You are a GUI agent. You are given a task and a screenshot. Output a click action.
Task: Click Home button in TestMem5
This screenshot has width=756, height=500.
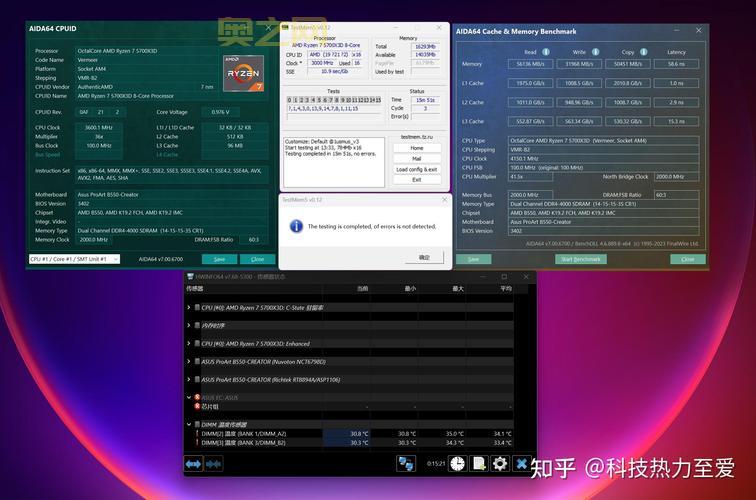click(417, 148)
